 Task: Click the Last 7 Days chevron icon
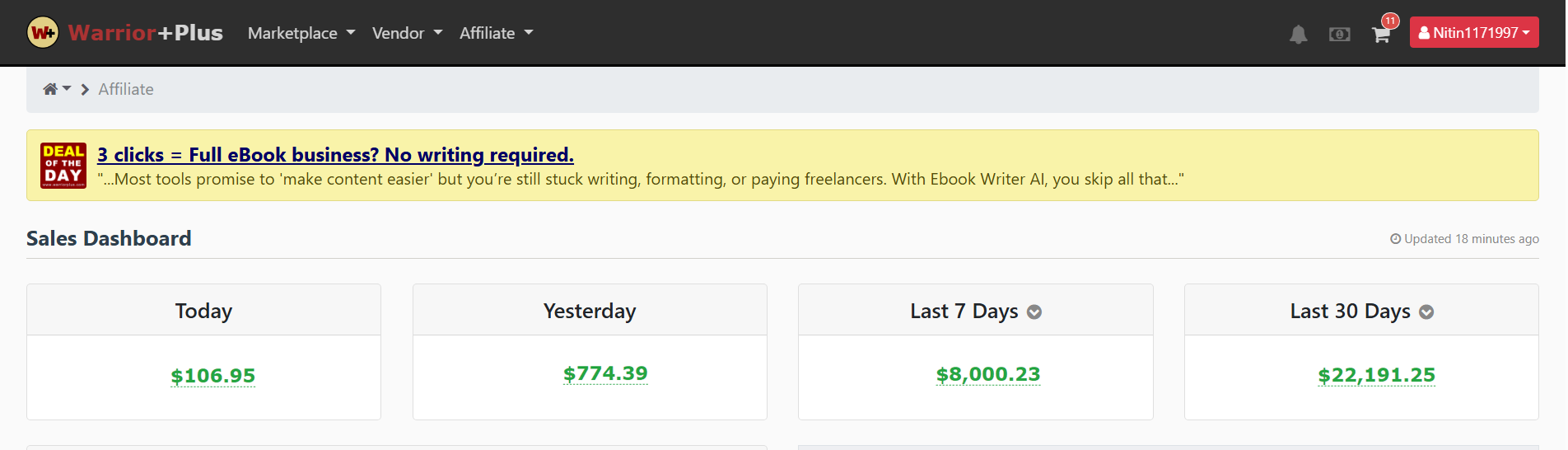click(1034, 312)
